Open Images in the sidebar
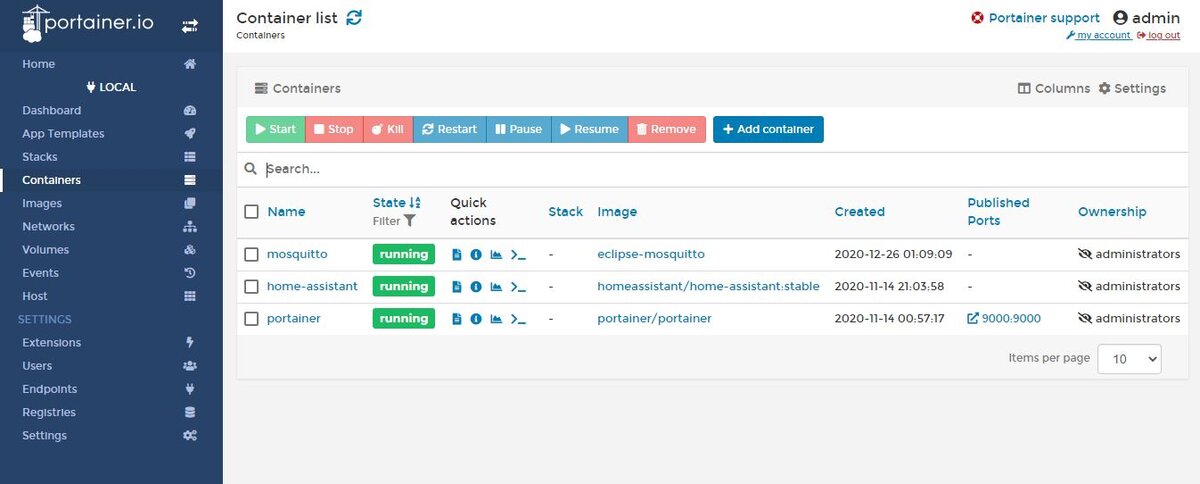This screenshot has height=484, width=1200. click(42, 204)
